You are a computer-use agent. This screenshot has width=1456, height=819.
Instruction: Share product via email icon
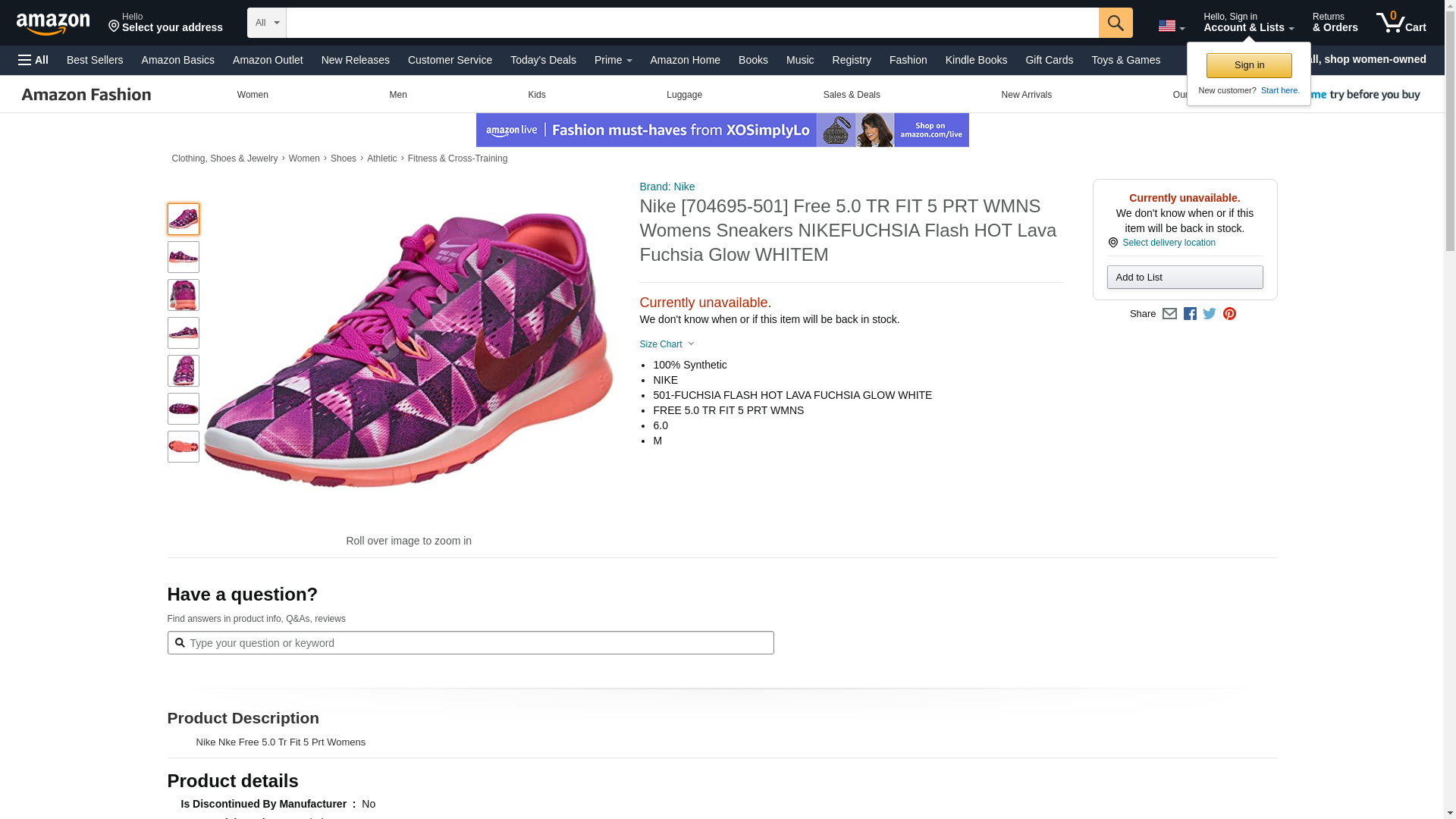1169,314
